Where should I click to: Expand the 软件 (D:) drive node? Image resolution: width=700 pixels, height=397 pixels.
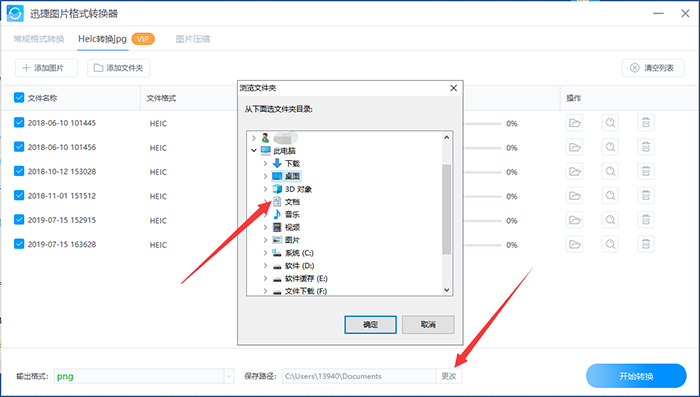point(265,266)
